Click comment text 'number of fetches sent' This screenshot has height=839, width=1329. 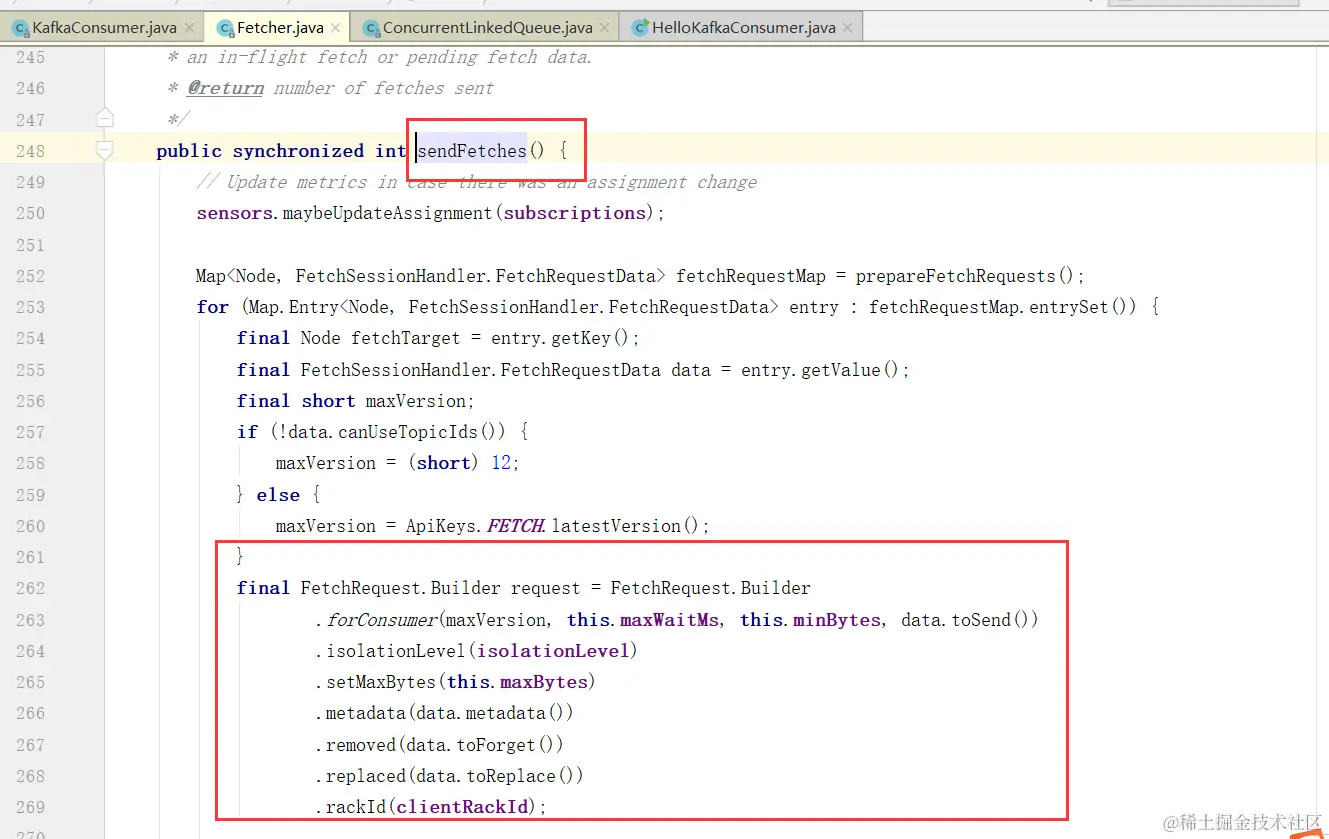pyautogui.click(x=384, y=88)
